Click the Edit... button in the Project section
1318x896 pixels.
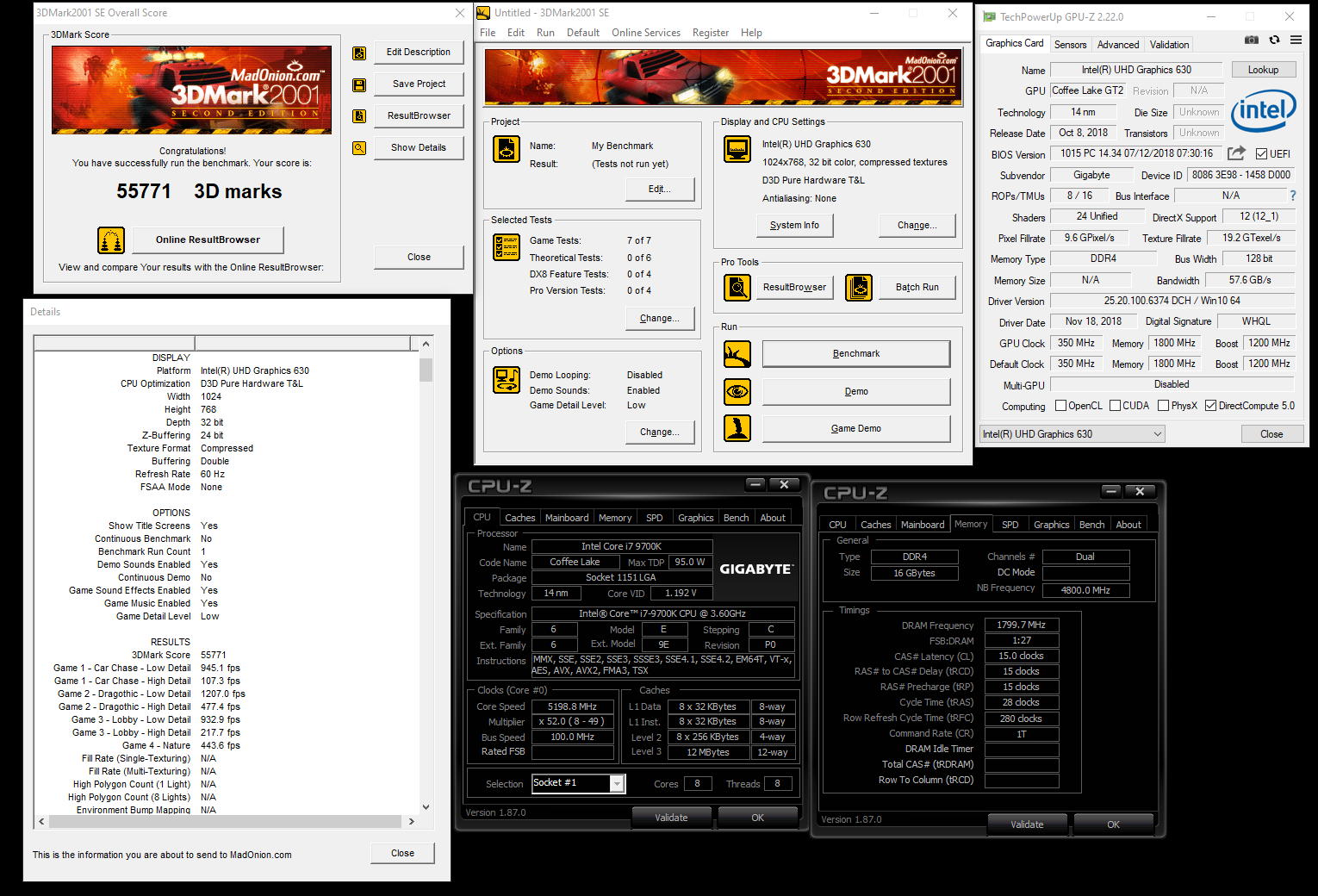point(660,189)
